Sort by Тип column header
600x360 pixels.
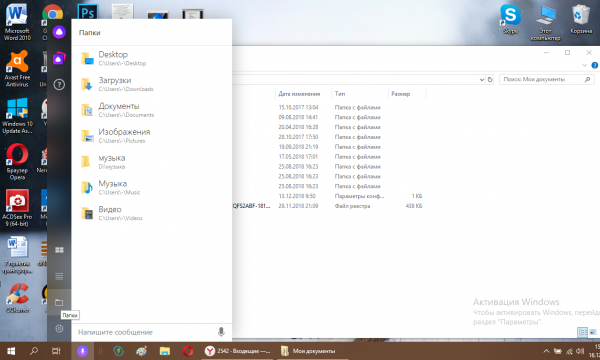tap(360, 94)
